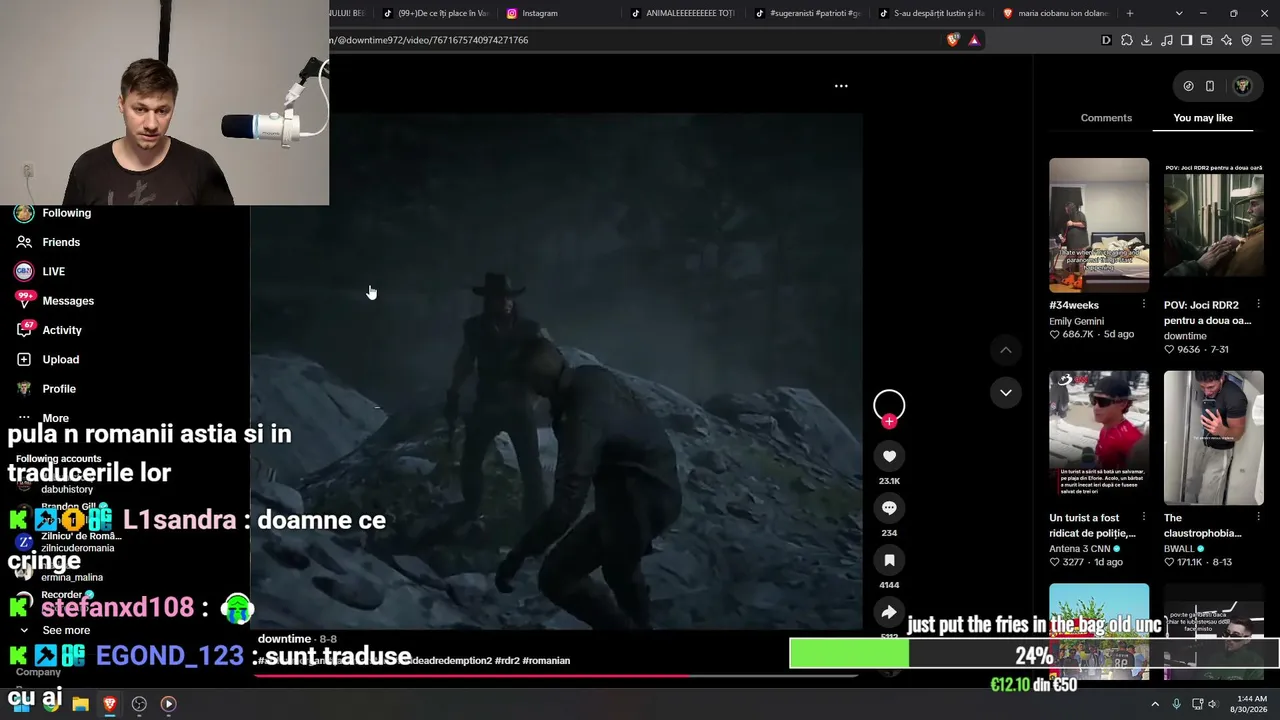The image size is (1280, 720).
Task: Open Activity notifications in the sidebar
Action: pos(62,330)
